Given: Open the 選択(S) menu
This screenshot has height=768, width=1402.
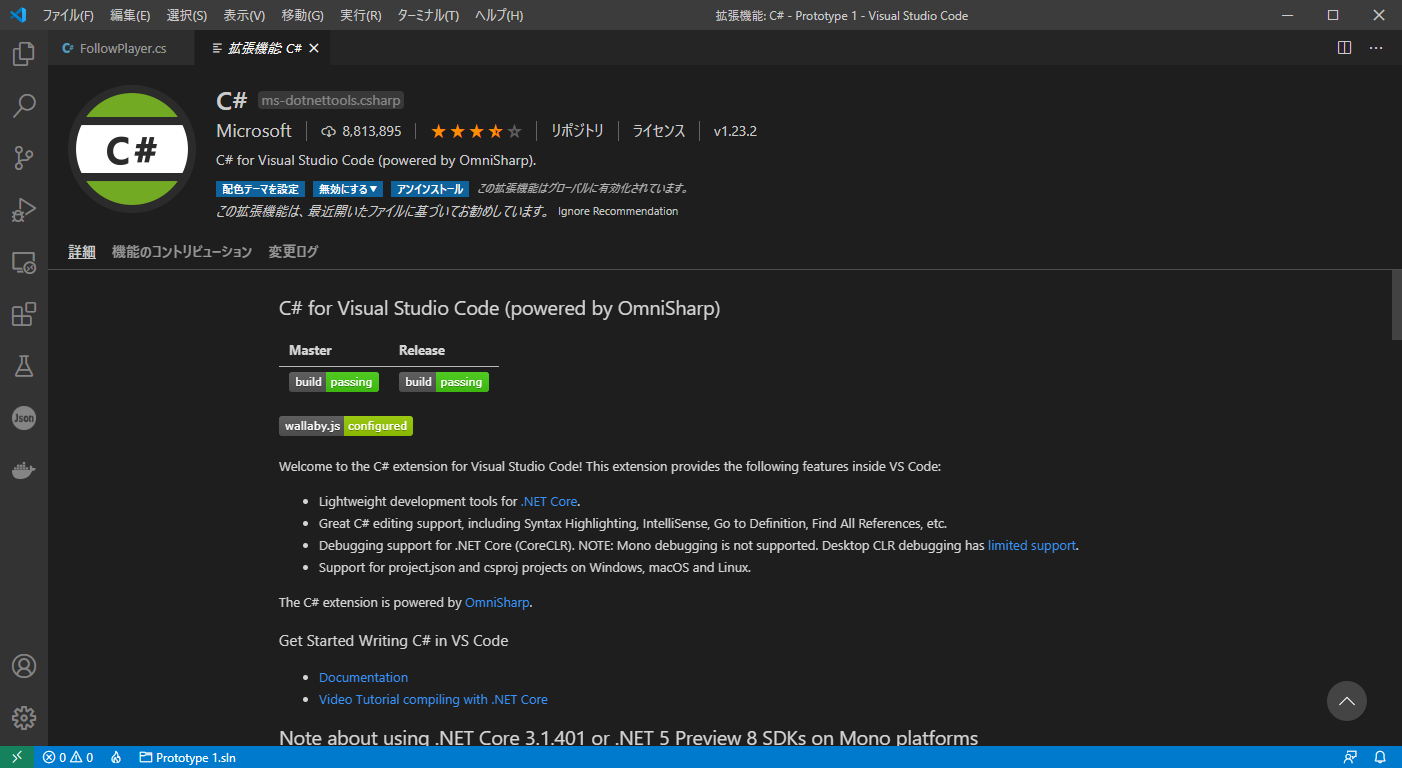Looking at the screenshot, I should coord(187,15).
